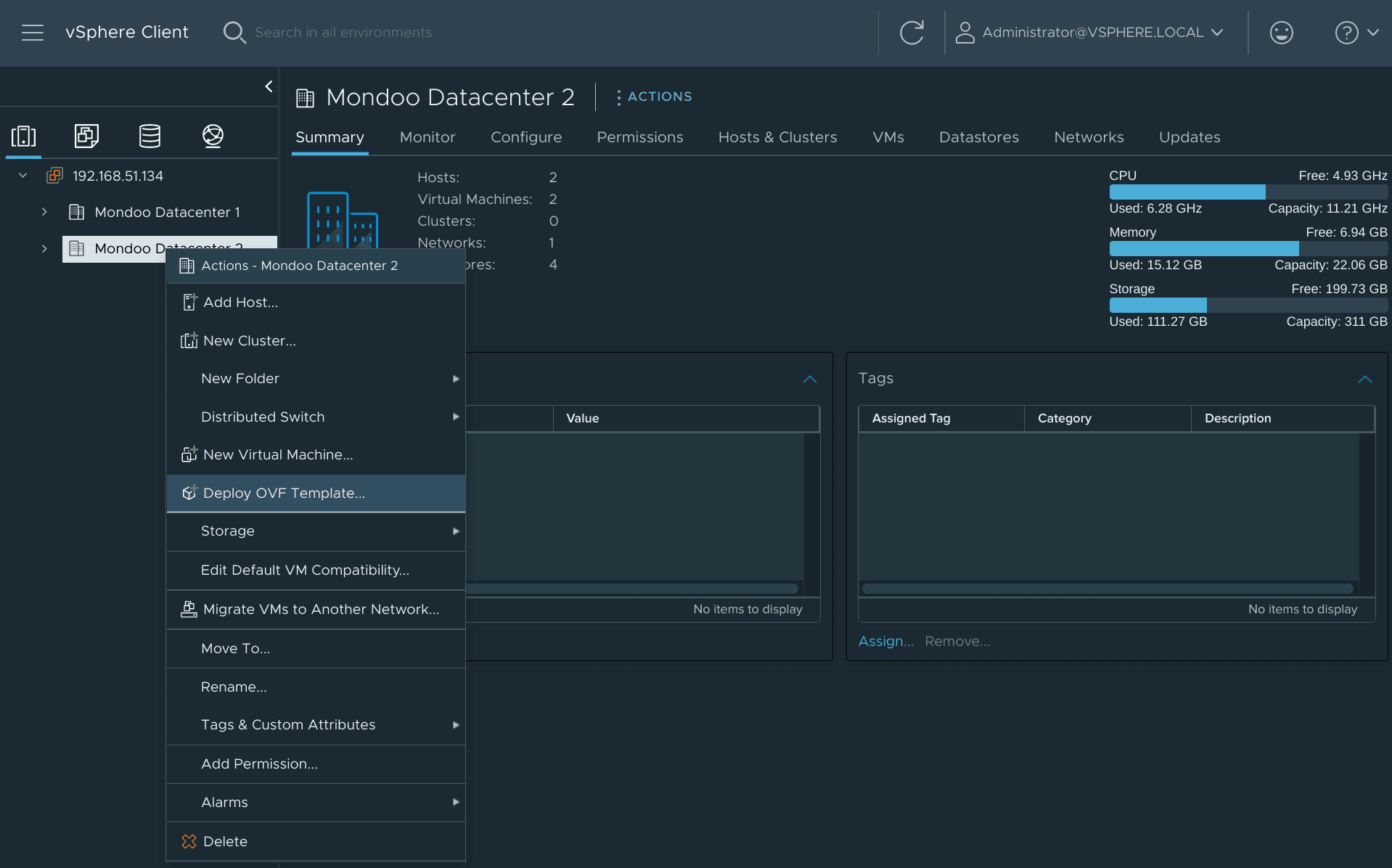Screen dimensions: 1392x868
Task: Open the feedback smiley icon
Action: click(1281, 32)
